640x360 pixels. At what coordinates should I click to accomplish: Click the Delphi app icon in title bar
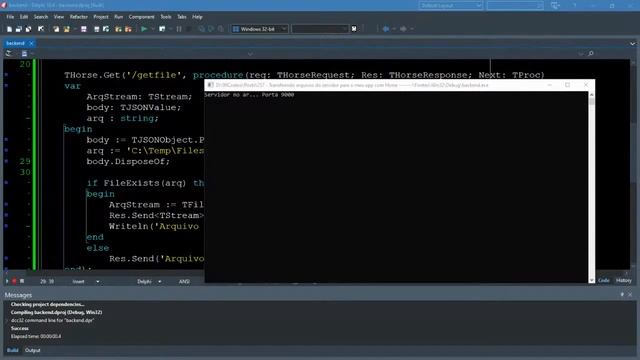tap(4, 5)
